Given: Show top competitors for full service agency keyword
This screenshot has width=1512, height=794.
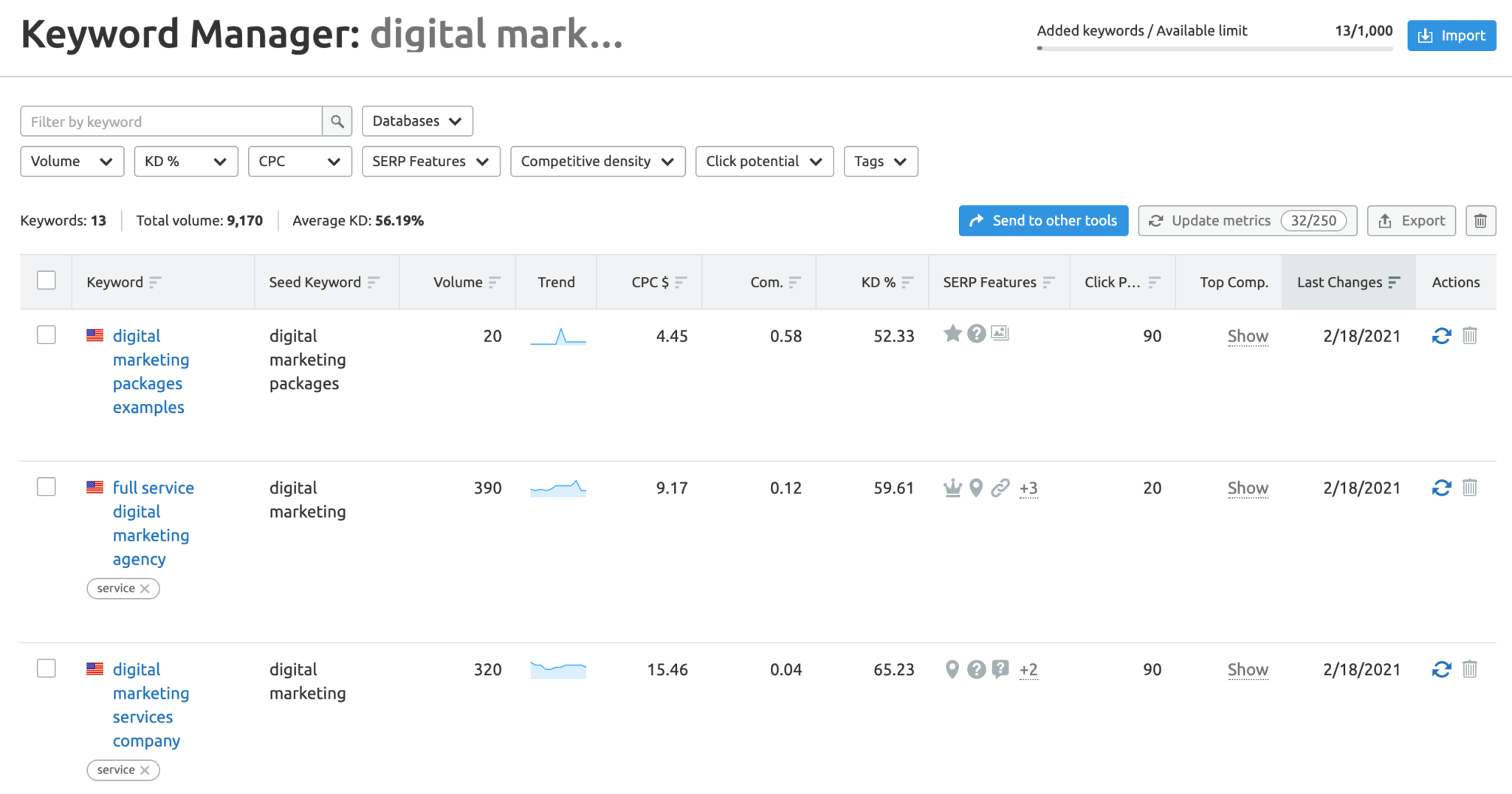Looking at the screenshot, I should 1247,488.
